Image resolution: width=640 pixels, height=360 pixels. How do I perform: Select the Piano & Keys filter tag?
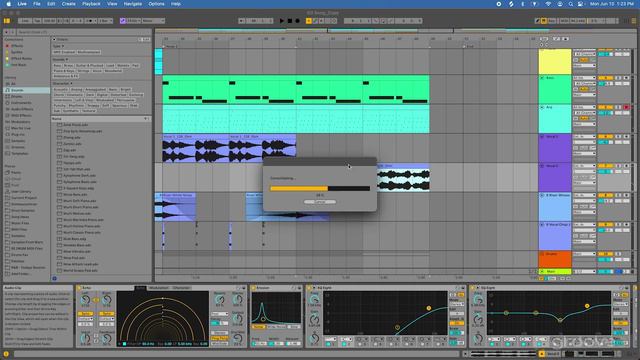[x=64, y=71]
